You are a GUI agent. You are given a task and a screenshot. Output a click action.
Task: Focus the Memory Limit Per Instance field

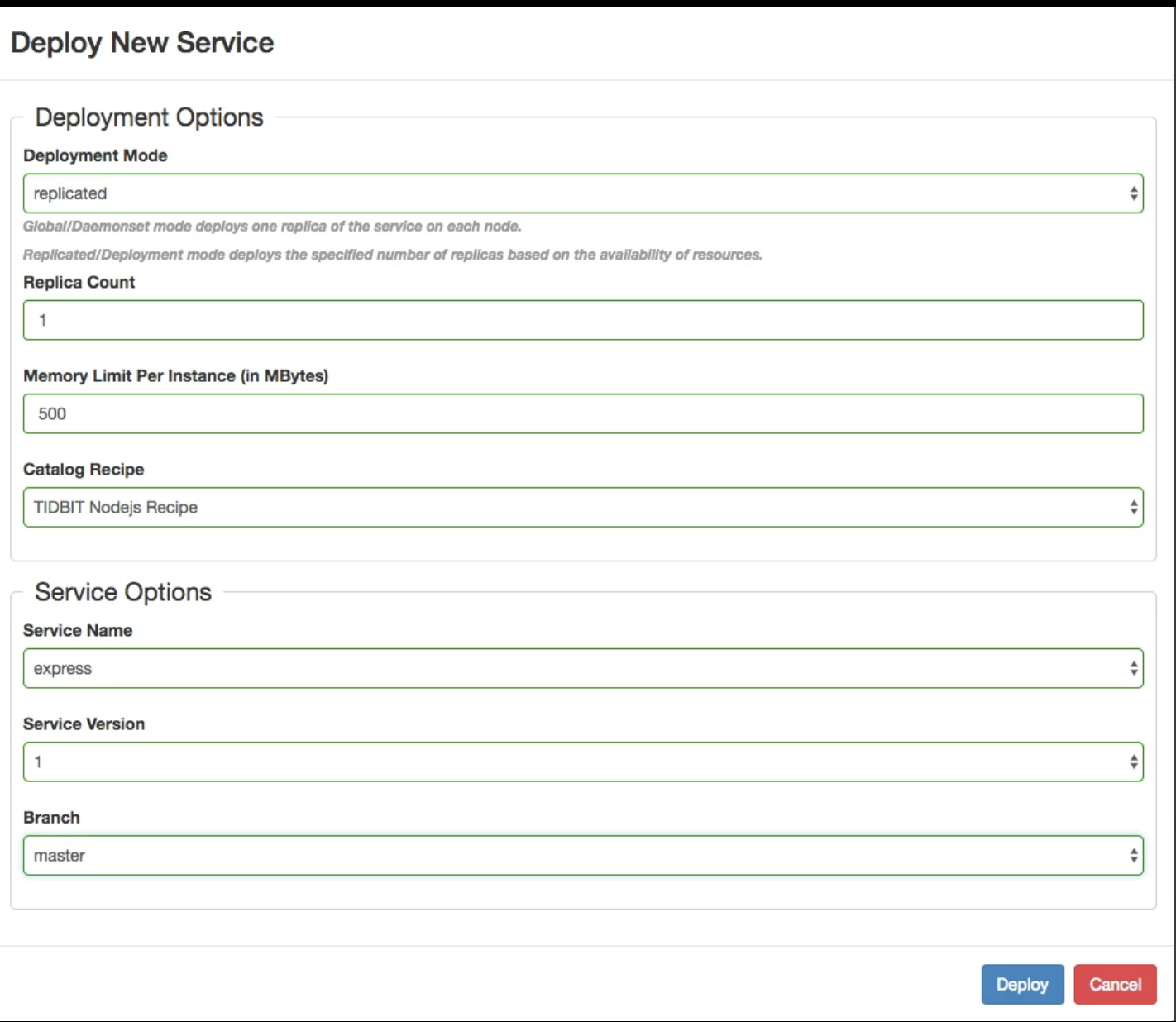tap(583, 413)
